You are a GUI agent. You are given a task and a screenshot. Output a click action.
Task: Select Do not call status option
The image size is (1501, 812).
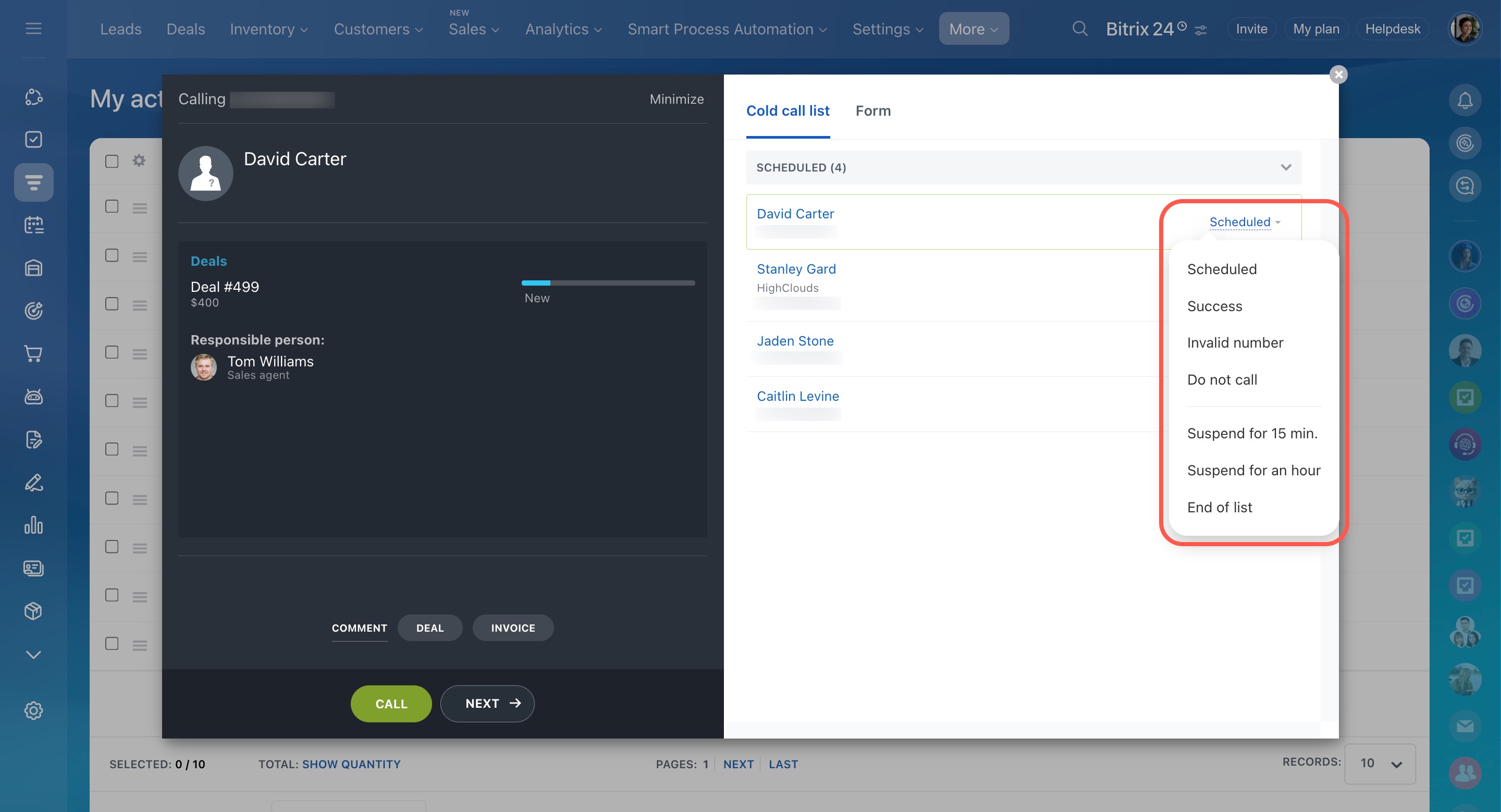click(x=1222, y=380)
